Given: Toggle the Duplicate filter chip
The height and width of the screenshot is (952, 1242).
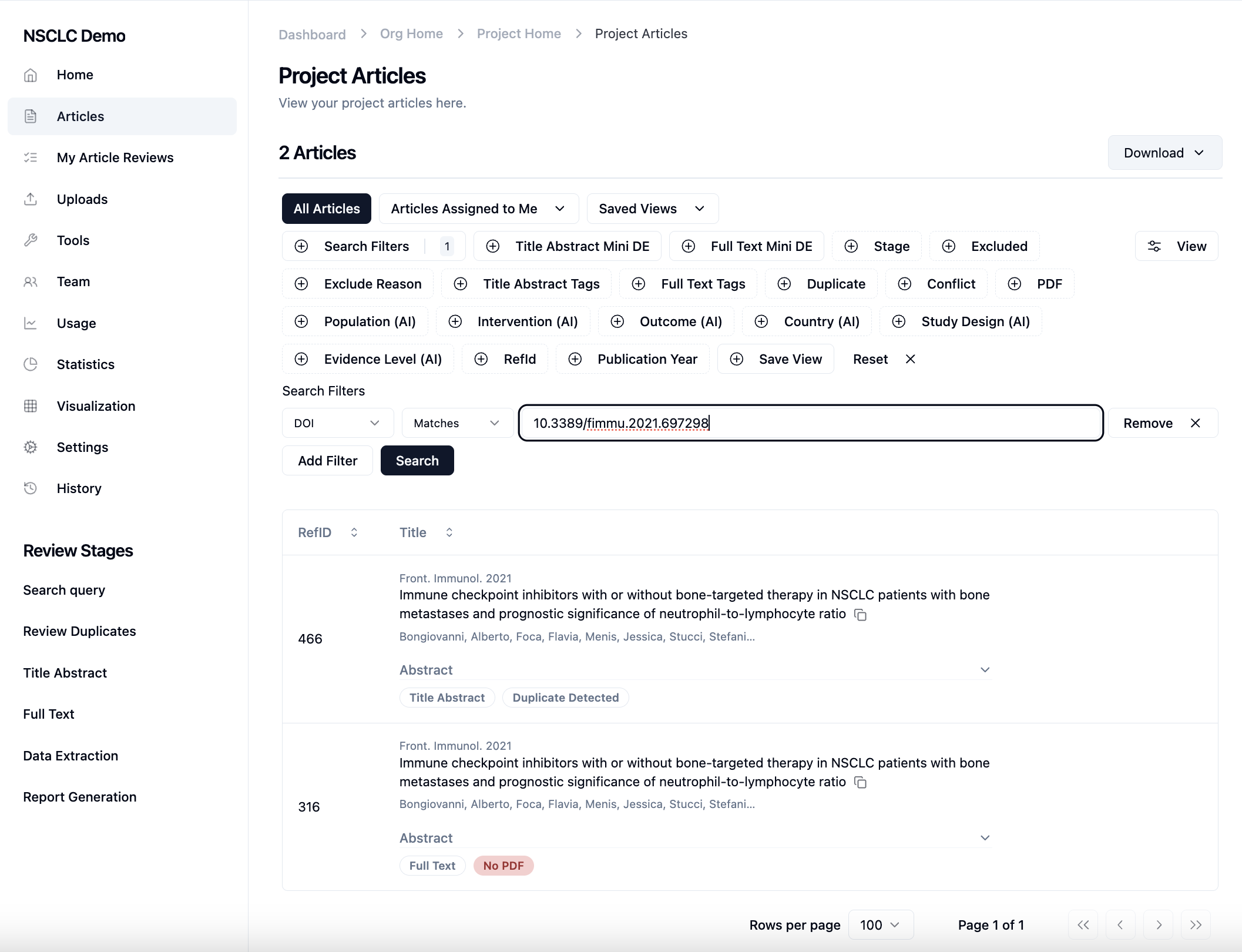Looking at the screenshot, I should tap(824, 284).
